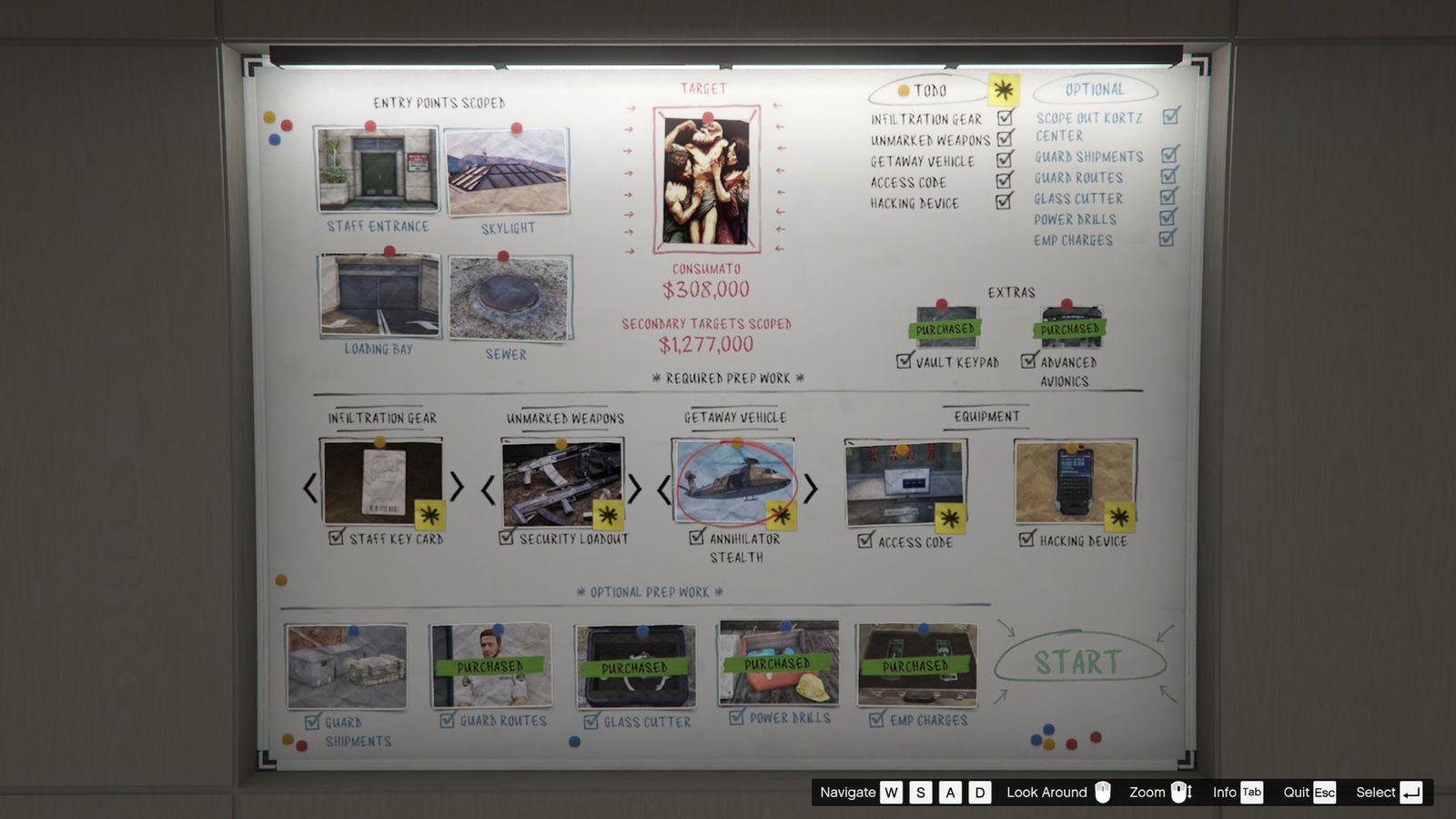
Task: Select the Security Loadout weapons photo
Action: 562,483
